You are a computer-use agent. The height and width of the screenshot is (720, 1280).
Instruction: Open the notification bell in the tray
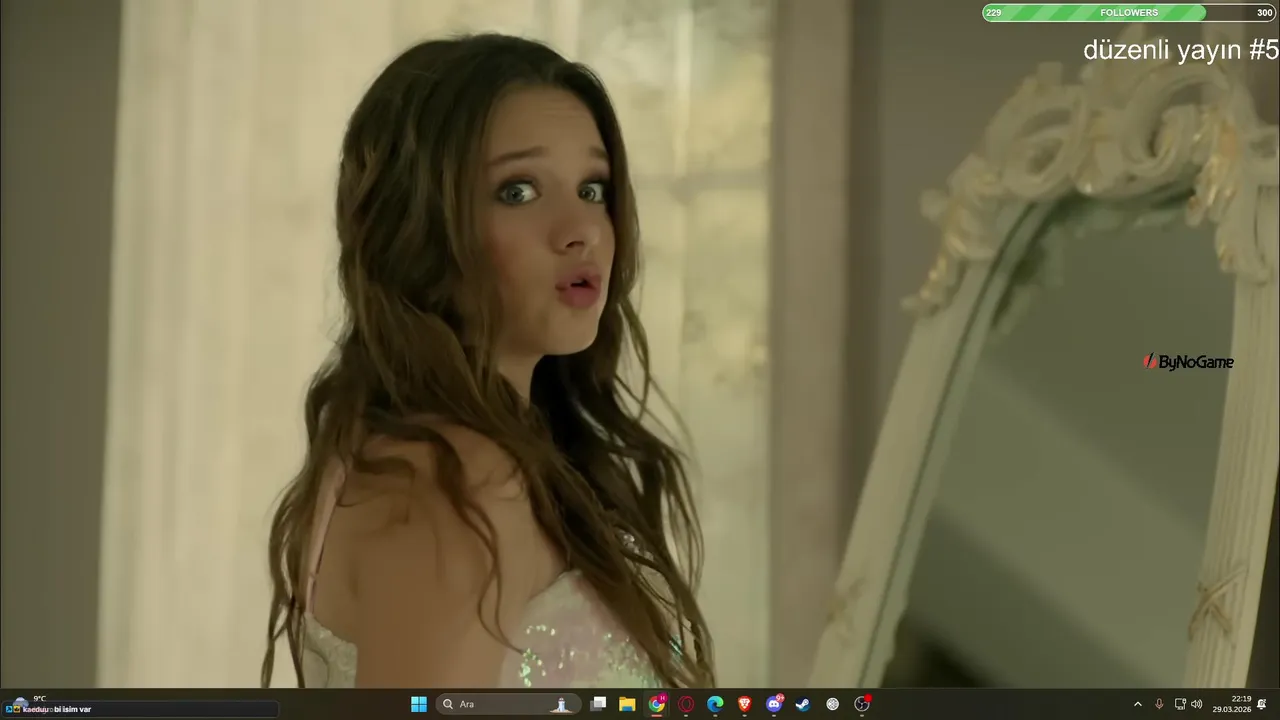click(1262, 704)
